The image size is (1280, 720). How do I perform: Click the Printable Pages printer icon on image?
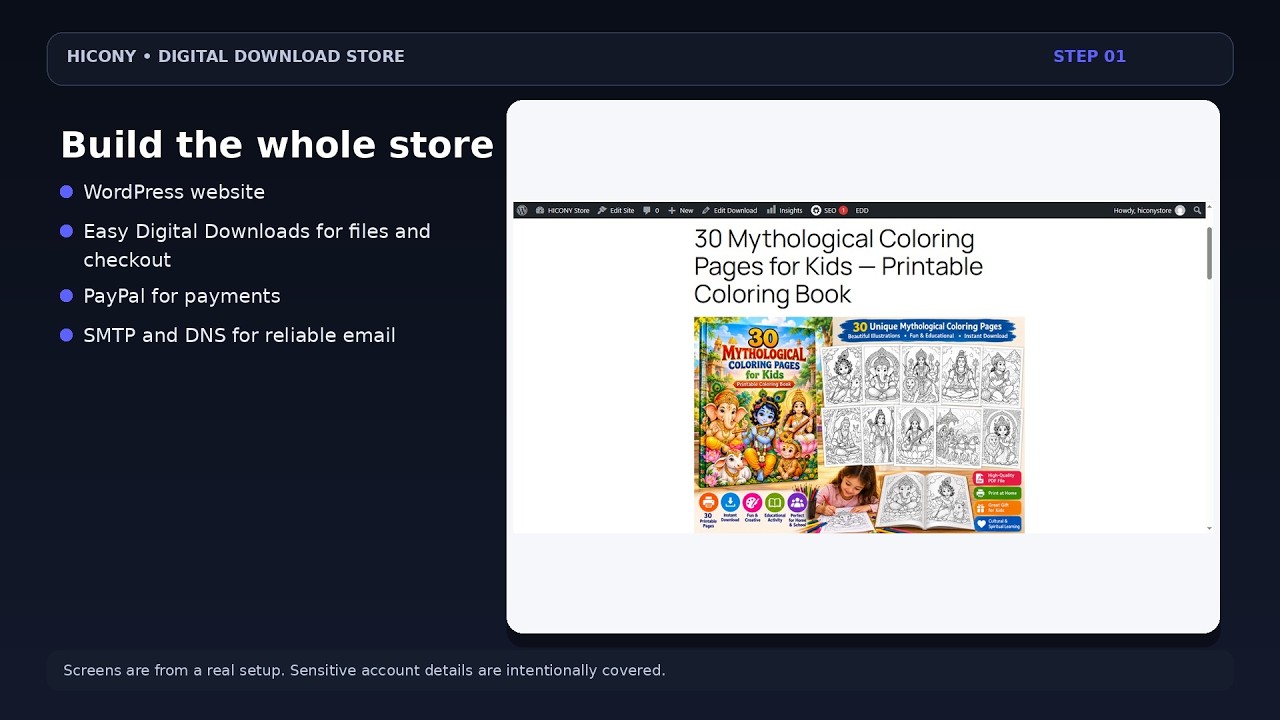tap(708, 502)
